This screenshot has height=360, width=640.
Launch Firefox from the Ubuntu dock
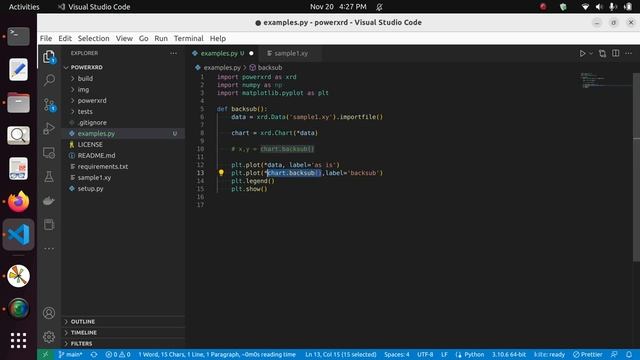tap(18, 202)
